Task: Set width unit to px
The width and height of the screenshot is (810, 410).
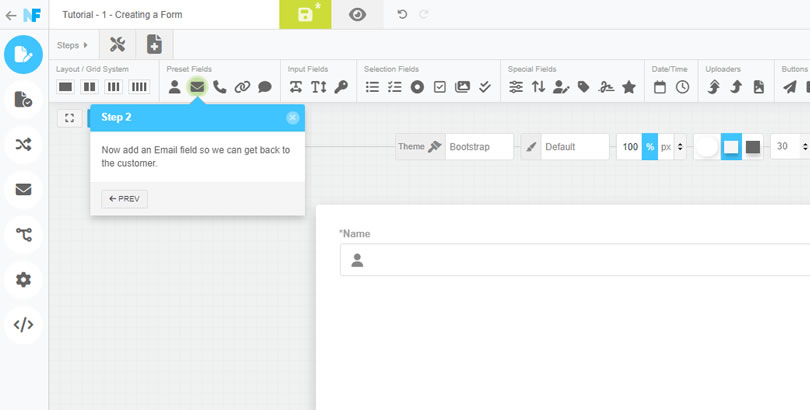Action: click(666, 147)
